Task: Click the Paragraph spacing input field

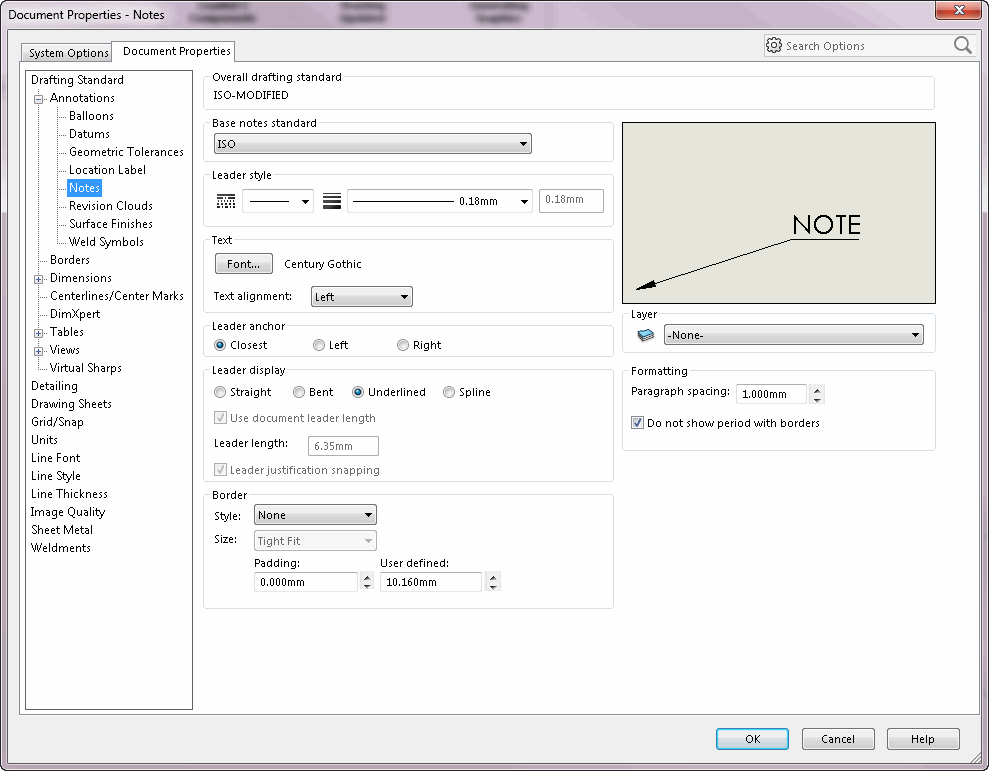Action: [x=771, y=394]
